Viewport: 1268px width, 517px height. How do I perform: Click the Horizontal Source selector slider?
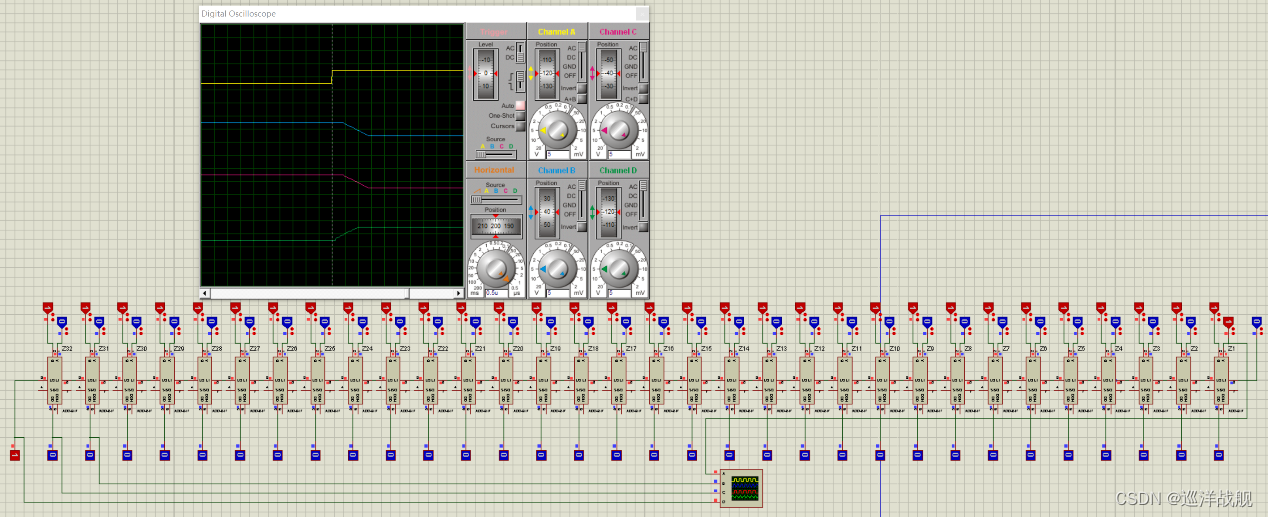point(495,200)
